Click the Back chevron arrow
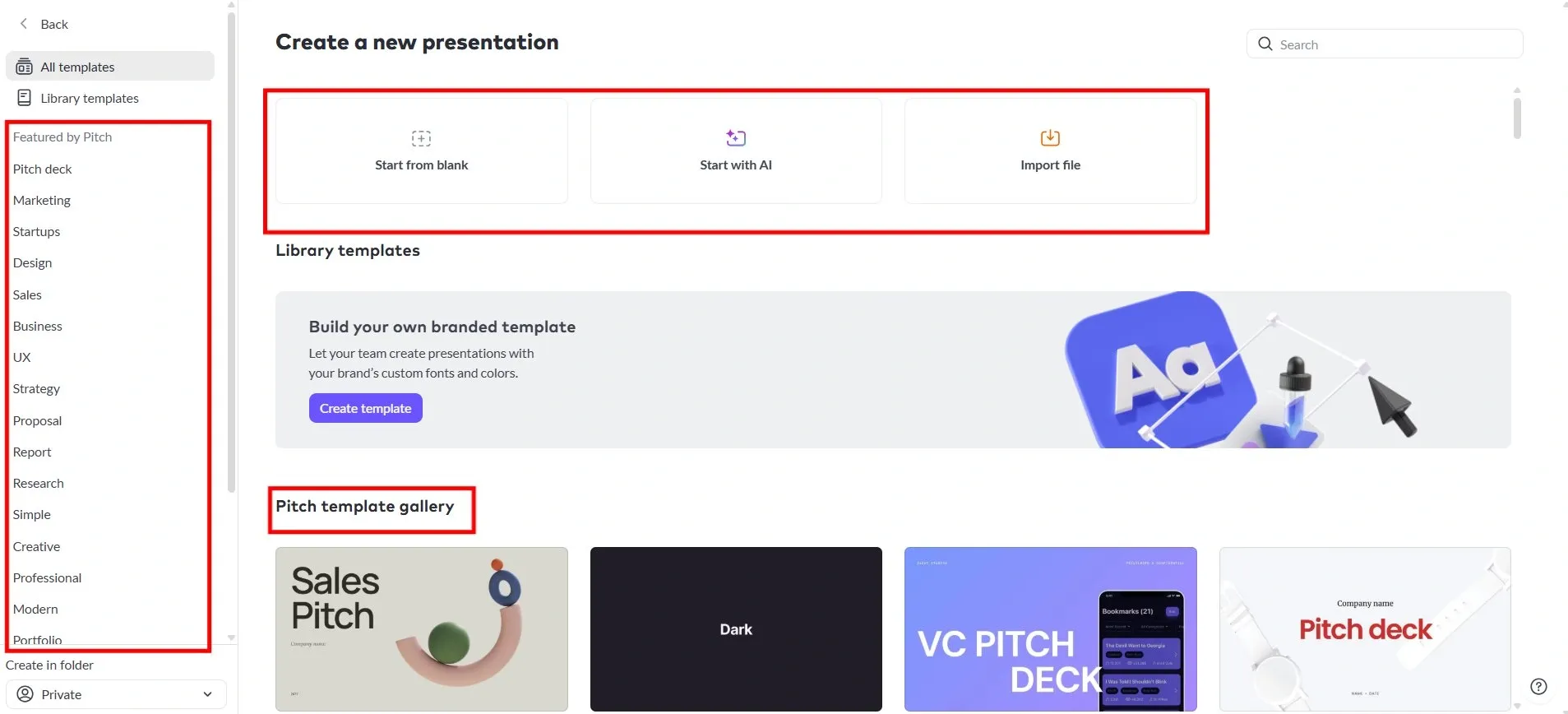This screenshot has width=1568, height=714. (x=23, y=24)
